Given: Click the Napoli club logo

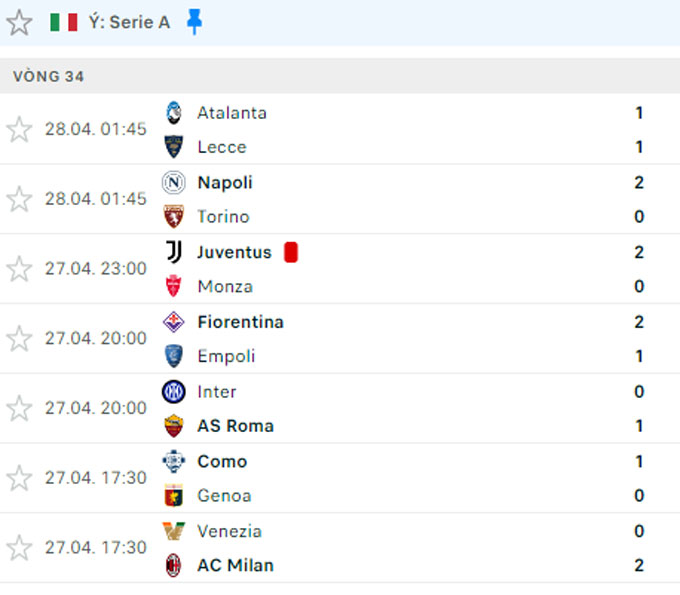Looking at the screenshot, I should pyautogui.click(x=173, y=183).
